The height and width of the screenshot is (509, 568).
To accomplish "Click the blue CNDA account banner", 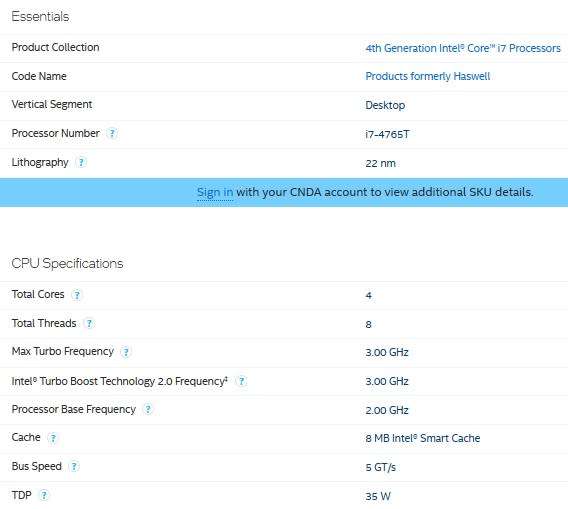I will pos(284,192).
